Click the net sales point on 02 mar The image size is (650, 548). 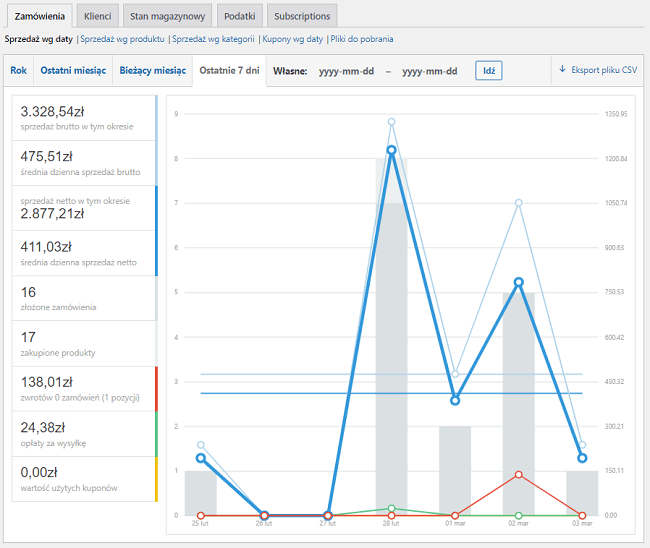pyautogui.click(x=519, y=282)
